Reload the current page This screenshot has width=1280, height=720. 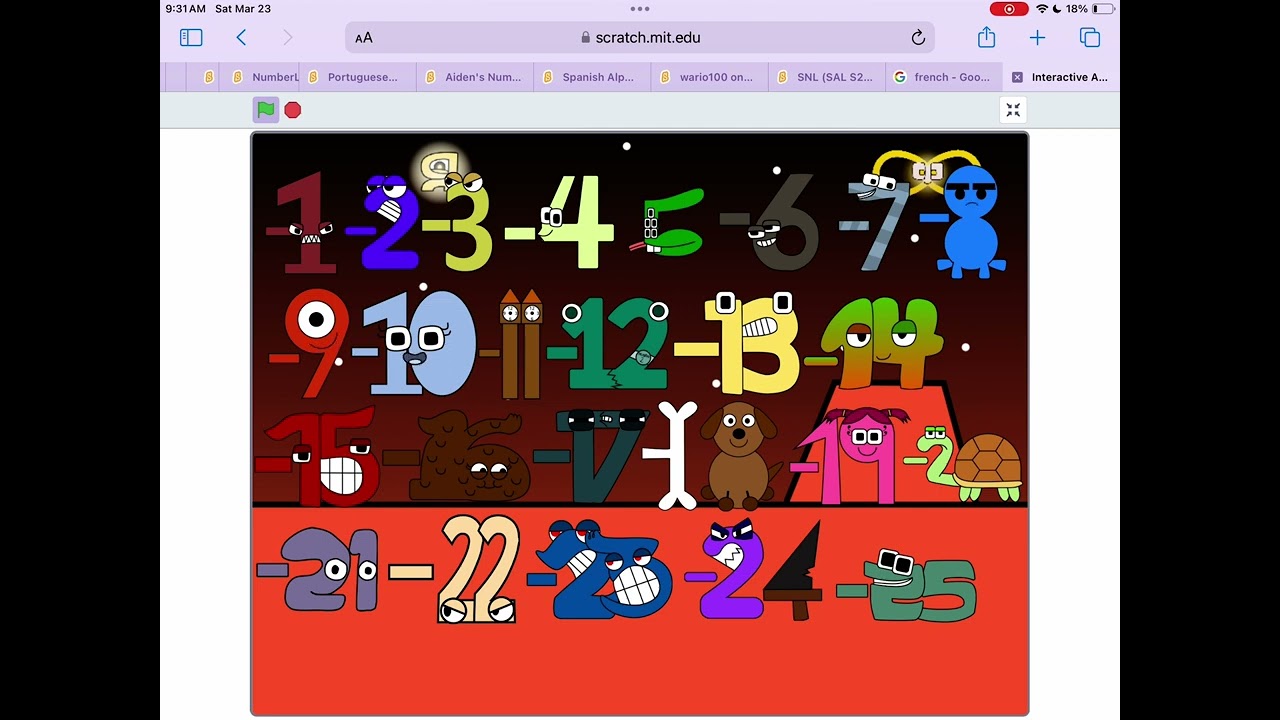(x=918, y=38)
